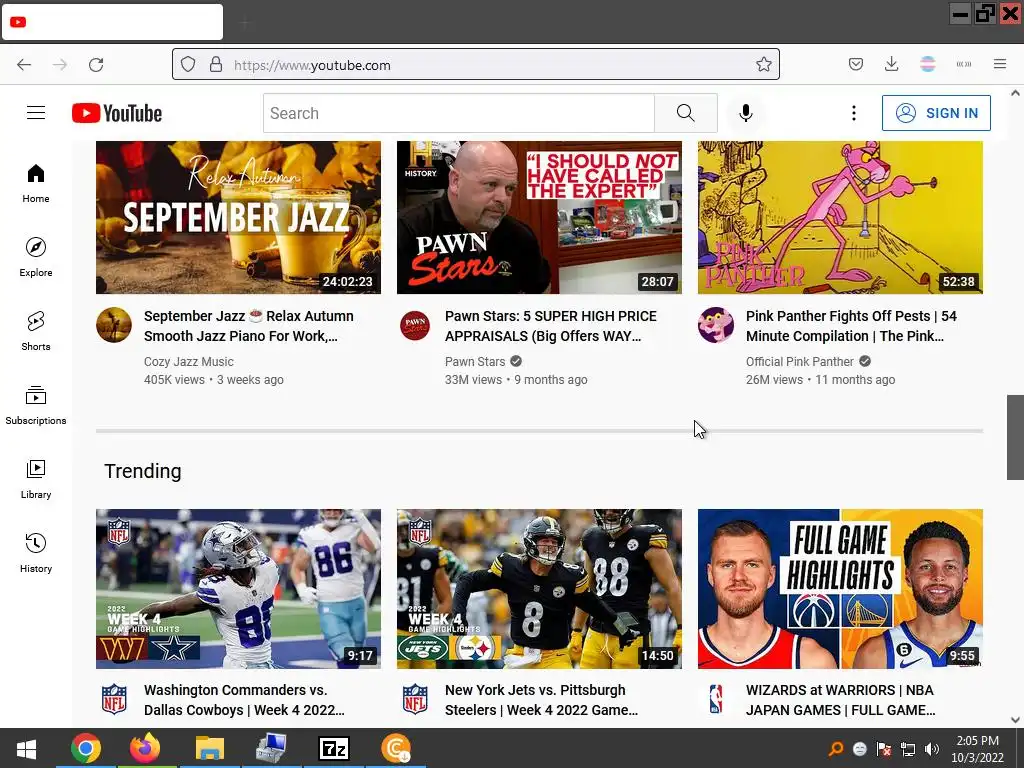Click the browser forward arrow
This screenshot has width=1024, height=768.
(60, 65)
